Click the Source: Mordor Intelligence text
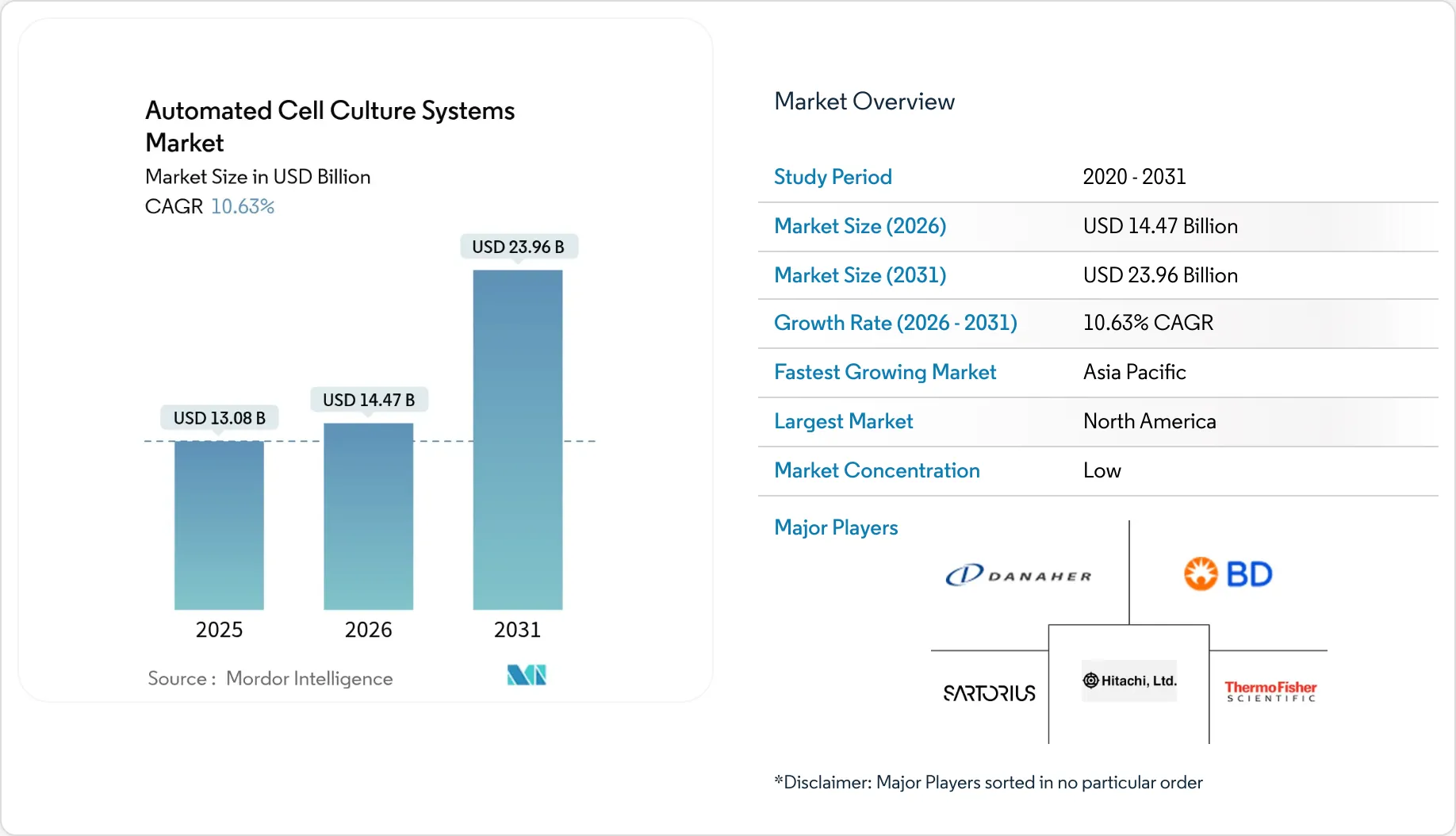 coord(270,678)
